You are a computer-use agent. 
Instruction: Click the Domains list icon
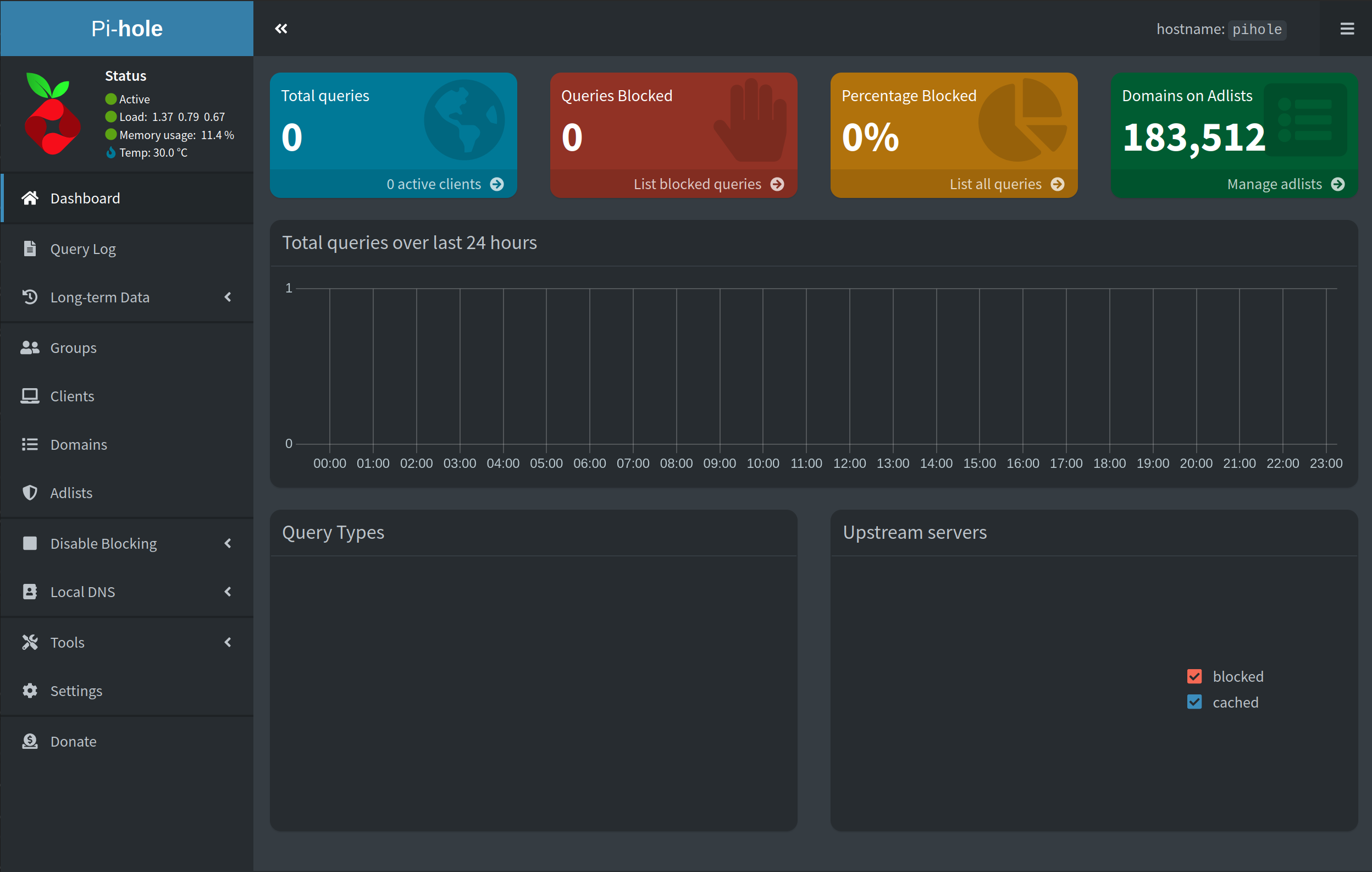pyautogui.click(x=30, y=445)
